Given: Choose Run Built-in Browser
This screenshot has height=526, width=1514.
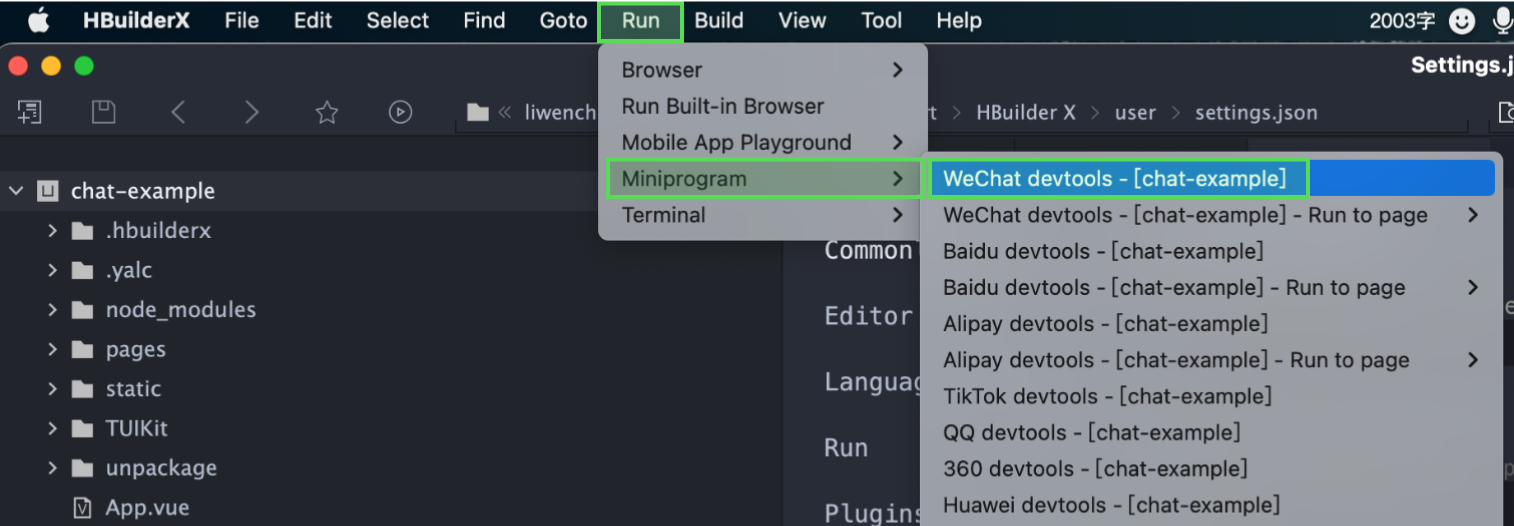Looking at the screenshot, I should (722, 106).
